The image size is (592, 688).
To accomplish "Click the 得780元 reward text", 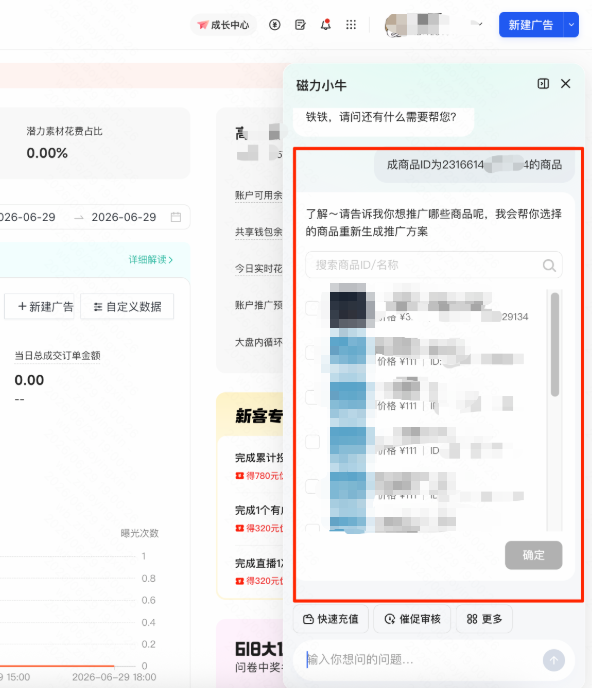I will [265, 476].
